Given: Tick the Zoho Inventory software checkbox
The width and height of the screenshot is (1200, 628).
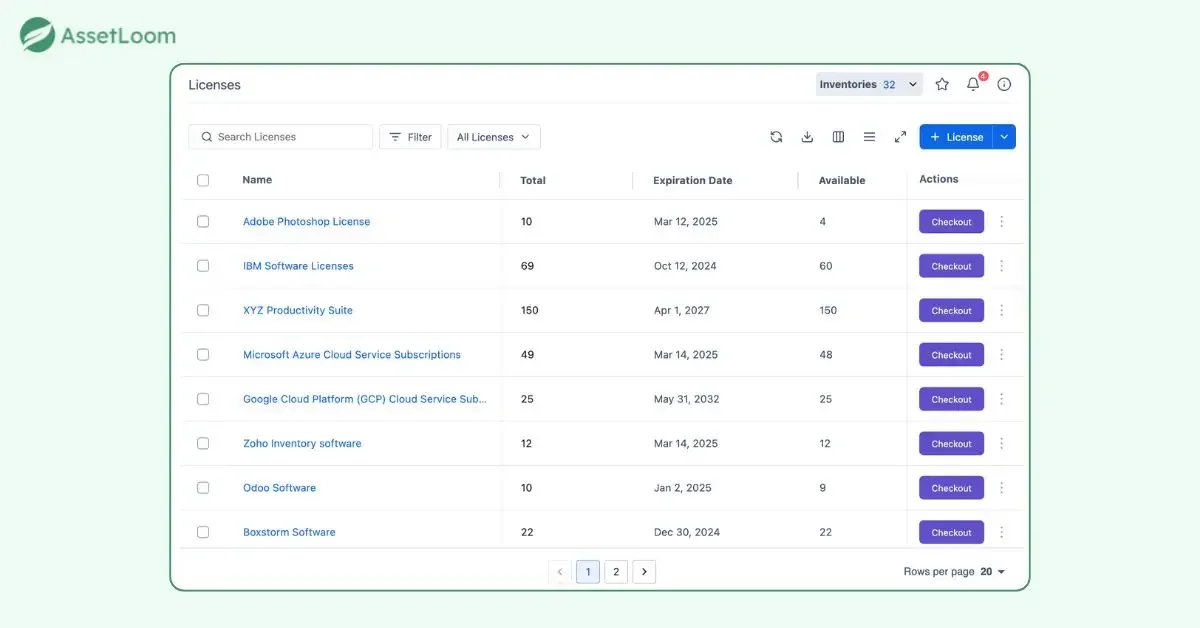Looking at the screenshot, I should click(x=203, y=443).
